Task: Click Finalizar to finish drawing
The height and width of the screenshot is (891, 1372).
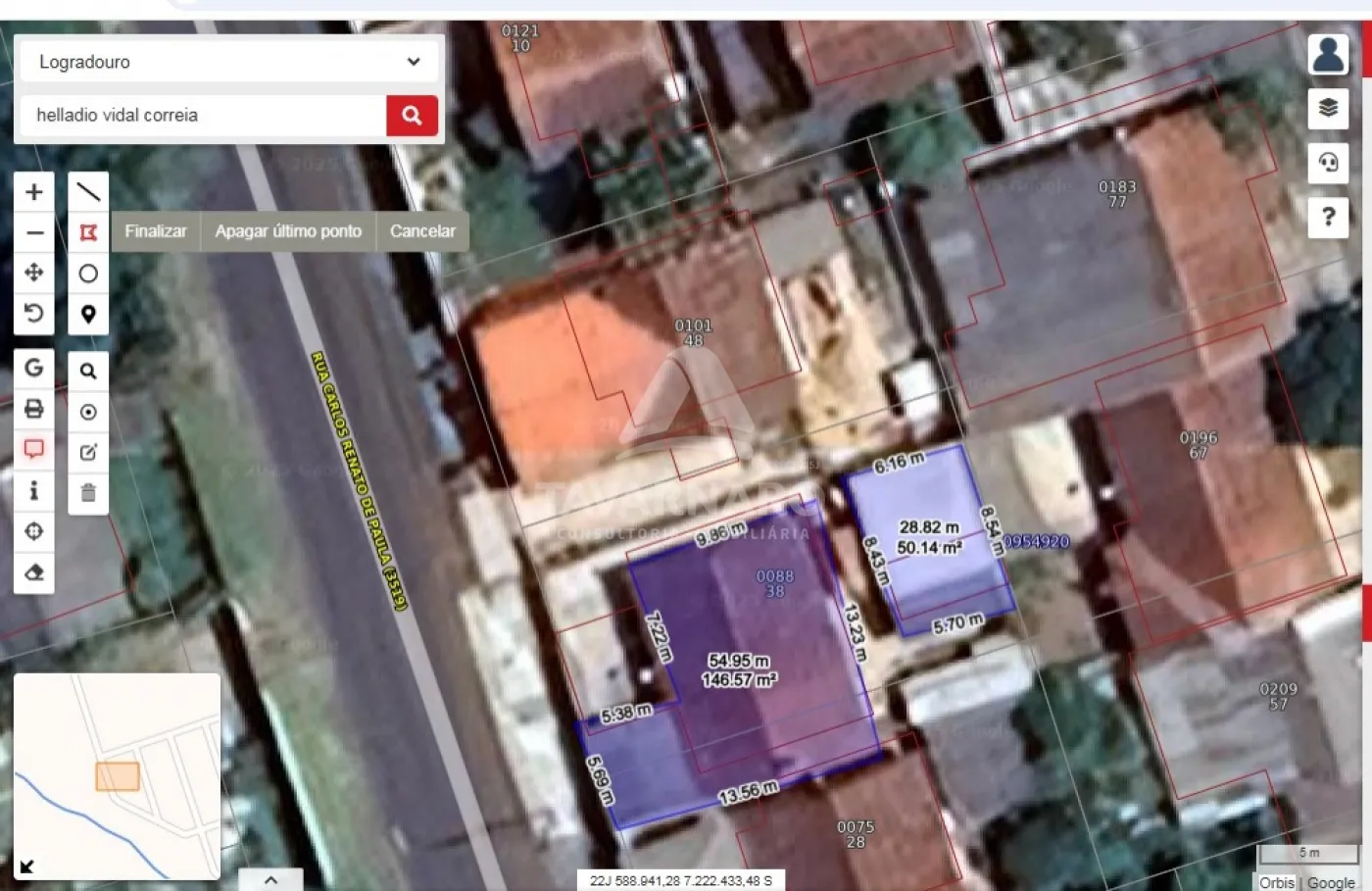Action: point(155,231)
